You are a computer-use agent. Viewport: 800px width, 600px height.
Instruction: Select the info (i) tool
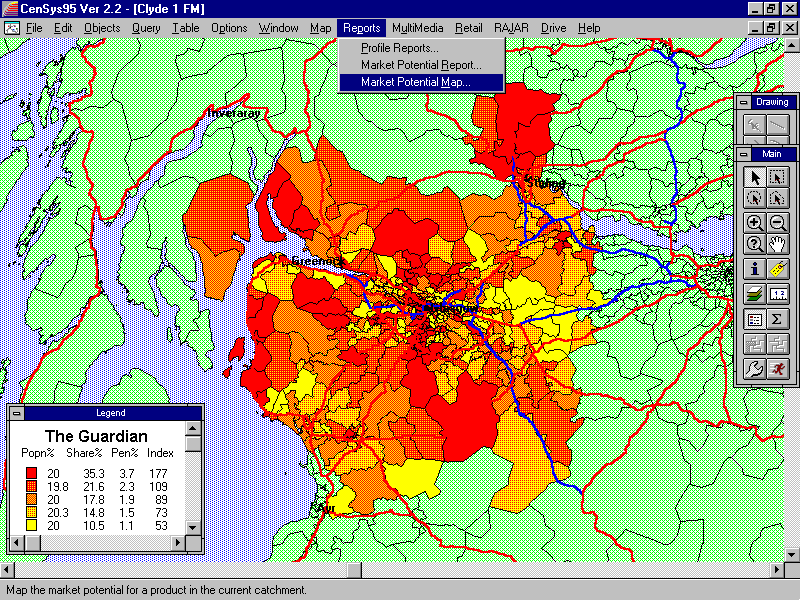tap(755, 269)
